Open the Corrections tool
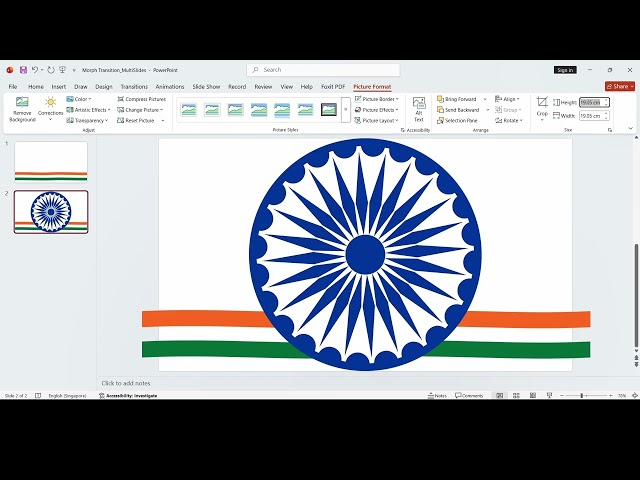 click(50, 109)
